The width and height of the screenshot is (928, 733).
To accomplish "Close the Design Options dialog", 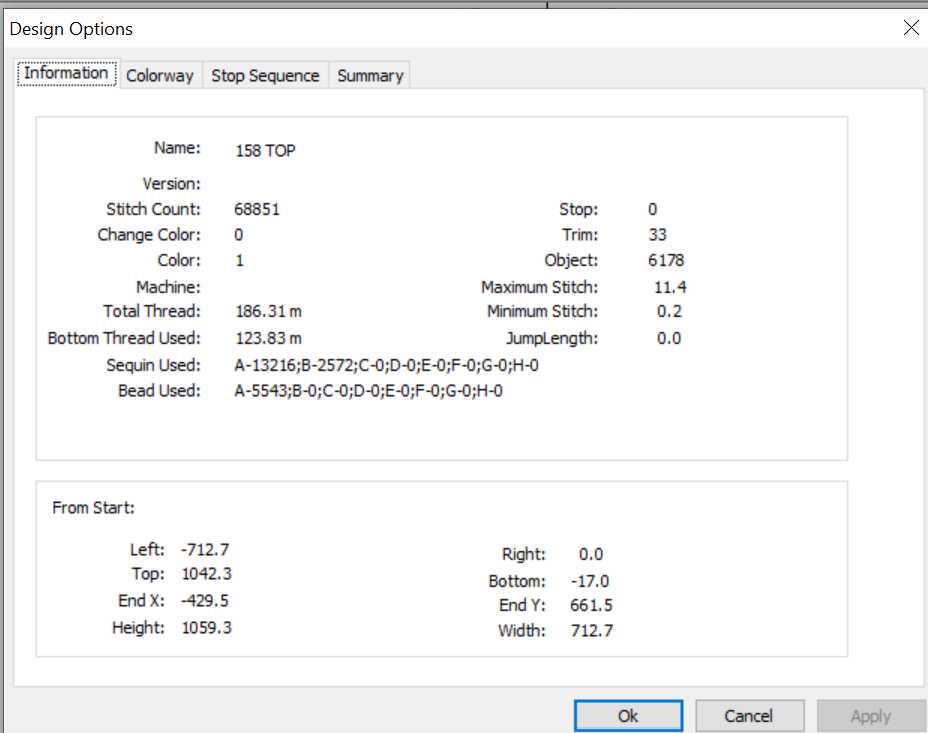I will [x=911, y=27].
